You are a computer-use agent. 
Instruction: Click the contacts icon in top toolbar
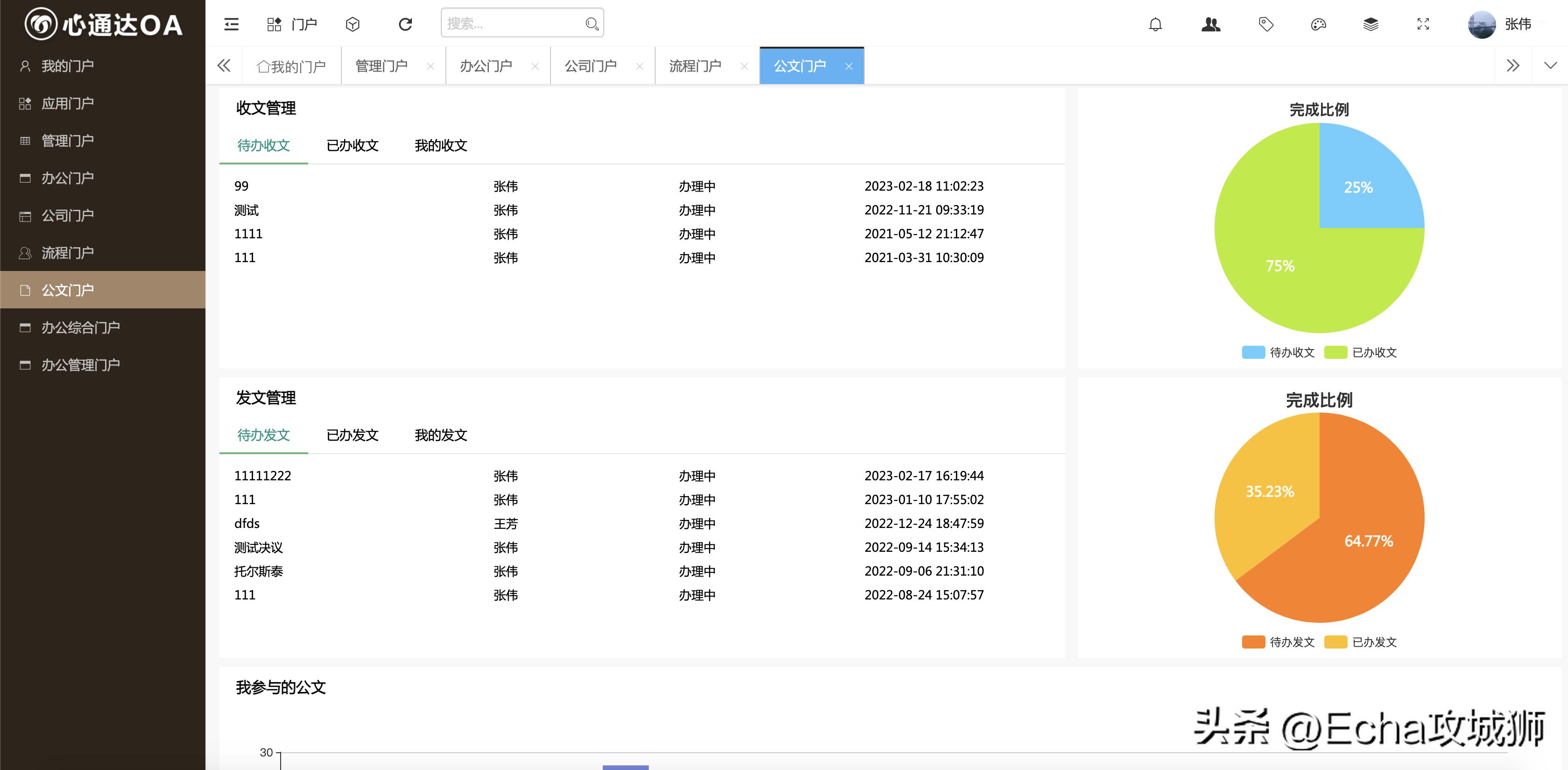tap(1211, 24)
